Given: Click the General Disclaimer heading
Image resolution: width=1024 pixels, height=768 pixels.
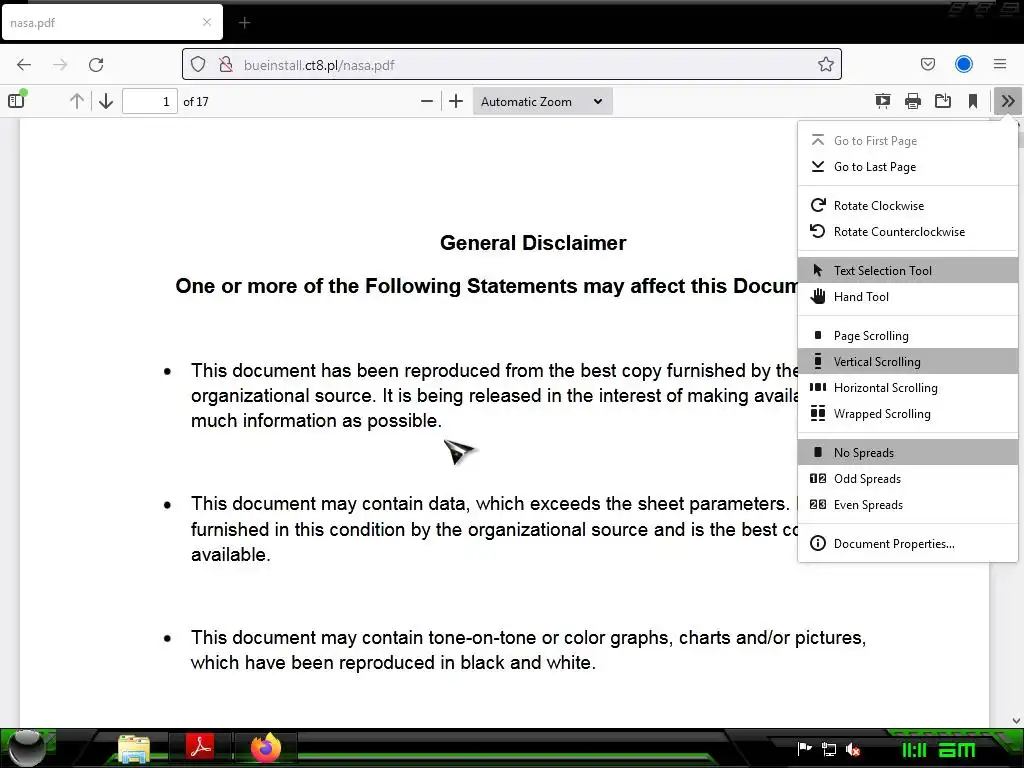Looking at the screenshot, I should (533, 243).
